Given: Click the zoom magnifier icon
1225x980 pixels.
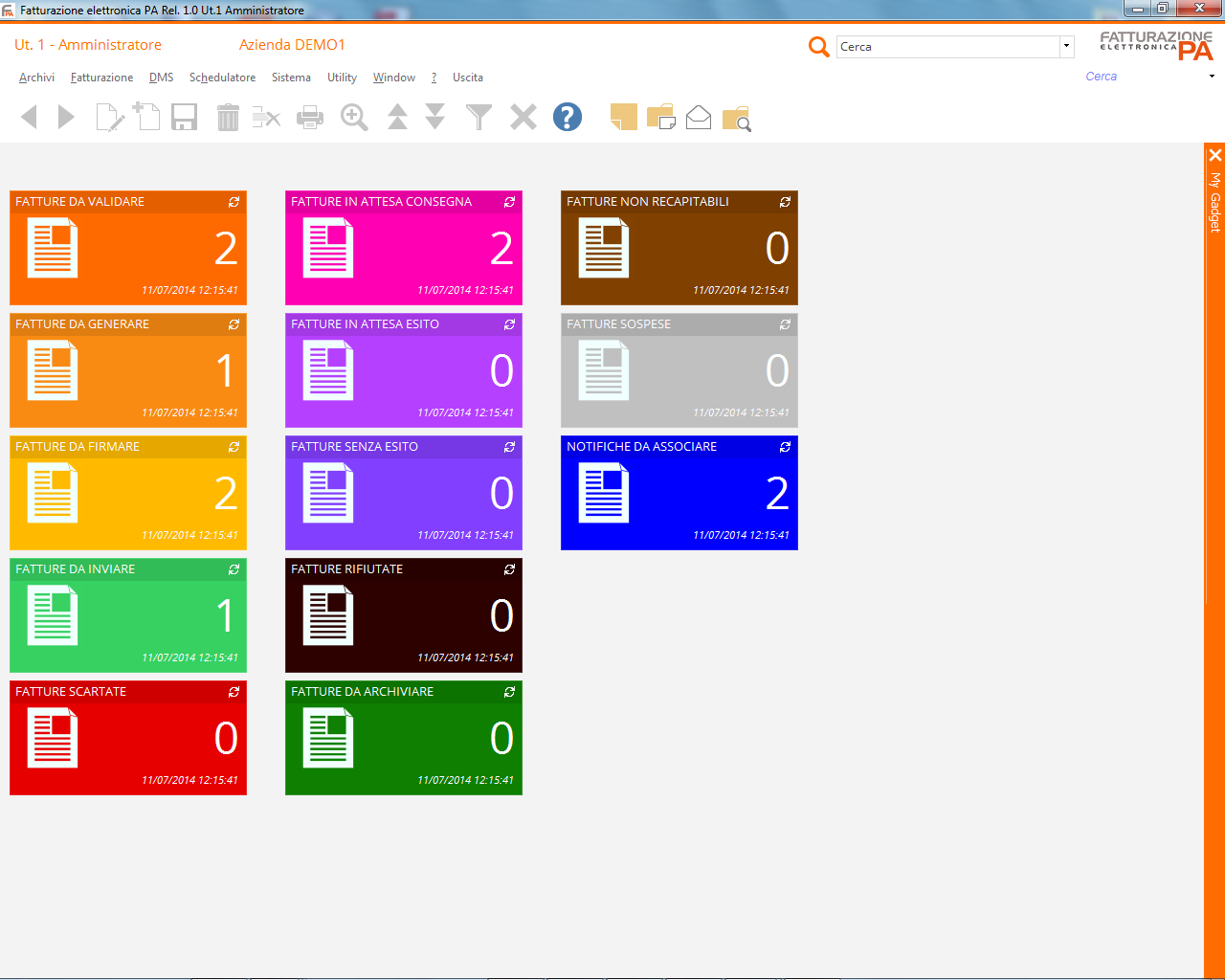Looking at the screenshot, I should tap(354, 117).
